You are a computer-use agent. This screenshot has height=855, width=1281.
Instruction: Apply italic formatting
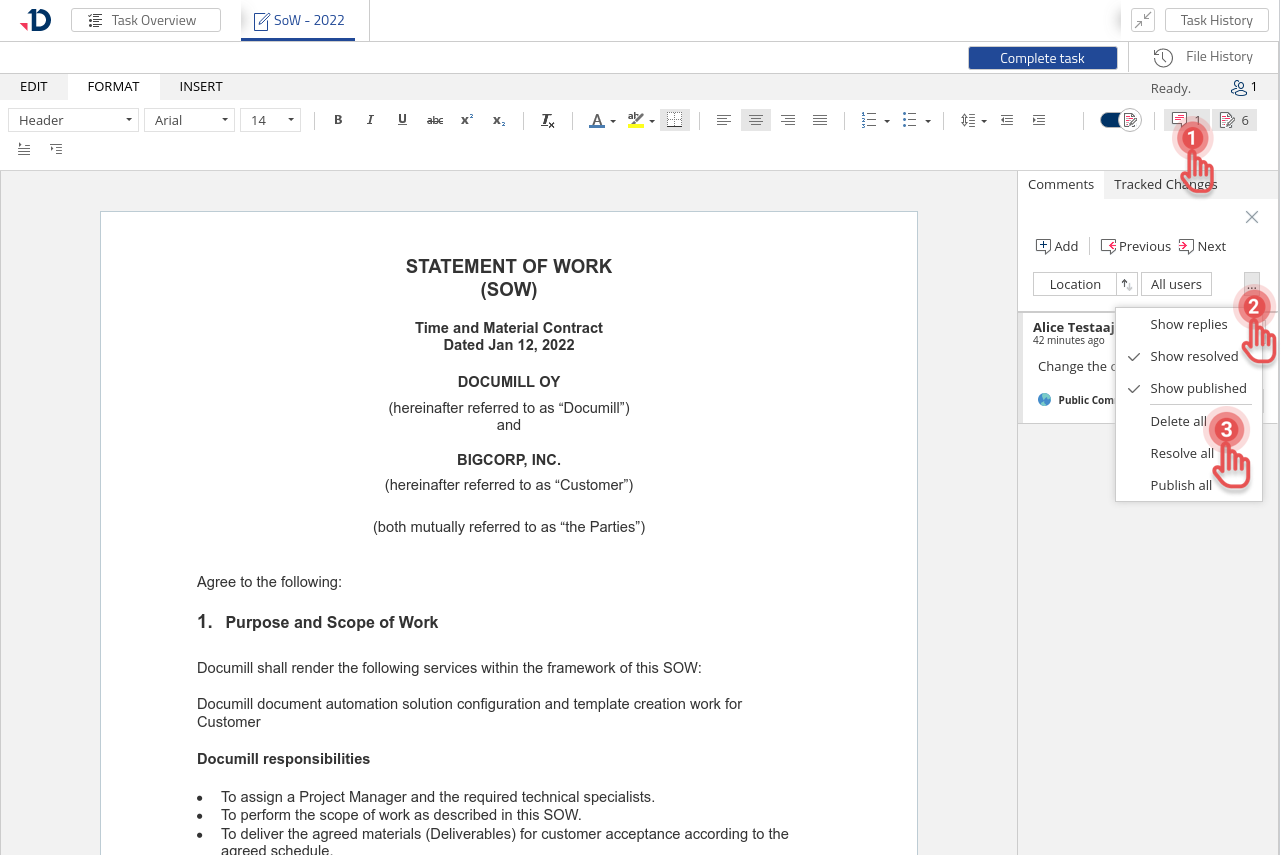[370, 120]
